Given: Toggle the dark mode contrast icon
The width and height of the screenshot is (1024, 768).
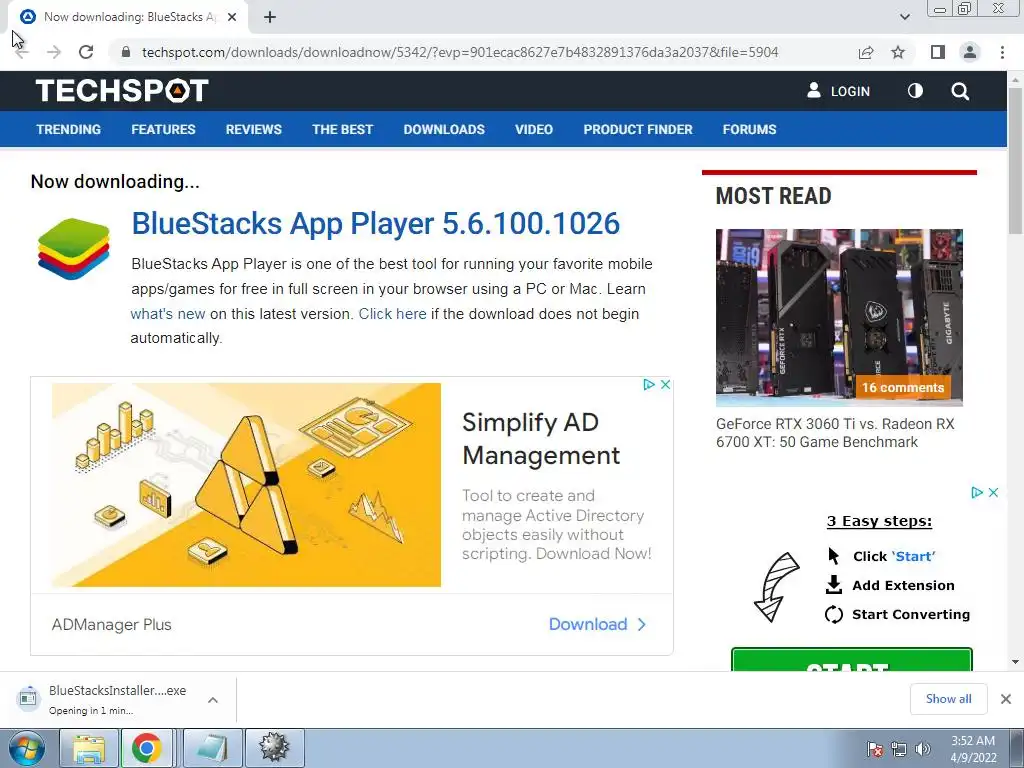Looking at the screenshot, I should tap(915, 91).
